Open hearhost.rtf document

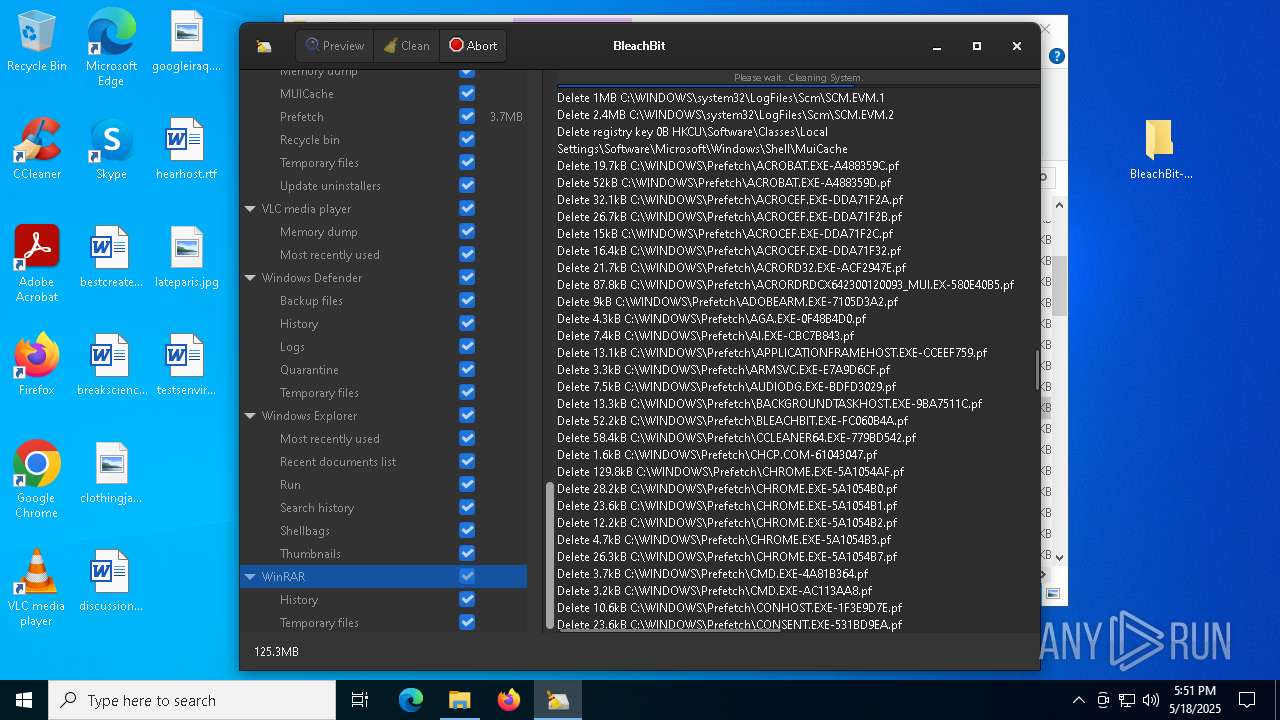tap(186, 150)
